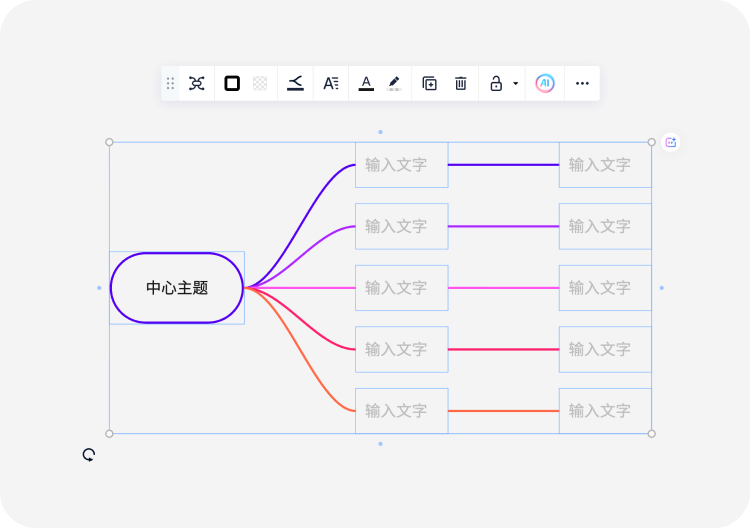Choose the font color underline A icon
The height and width of the screenshot is (528, 750).
pyautogui.click(x=366, y=83)
